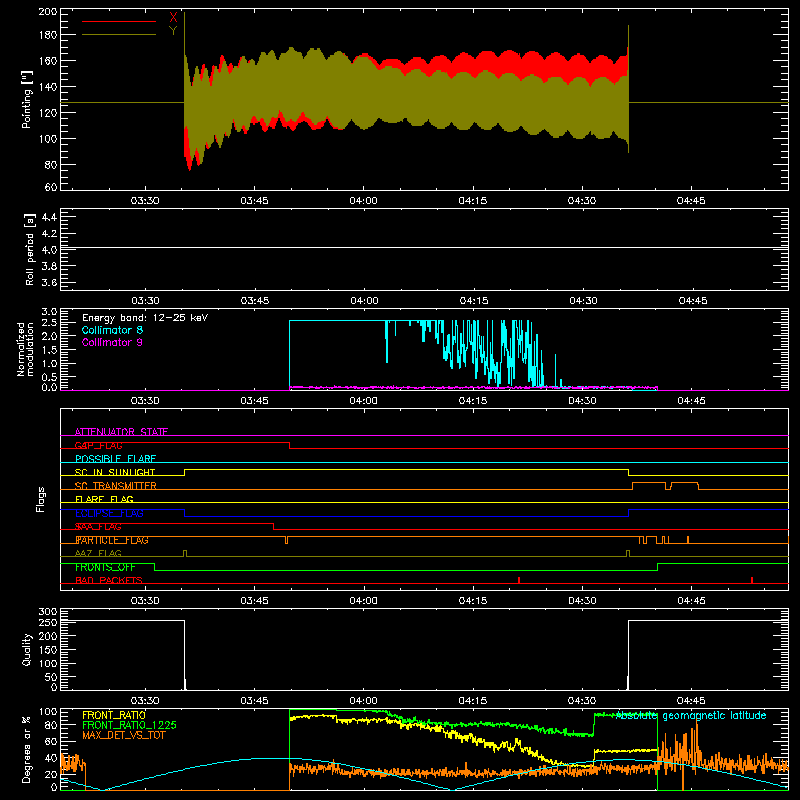Click the green FRONT_RATIO_1225 legend entry
The height and width of the screenshot is (800, 800).
pyautogui.click(x=130, y=725)
